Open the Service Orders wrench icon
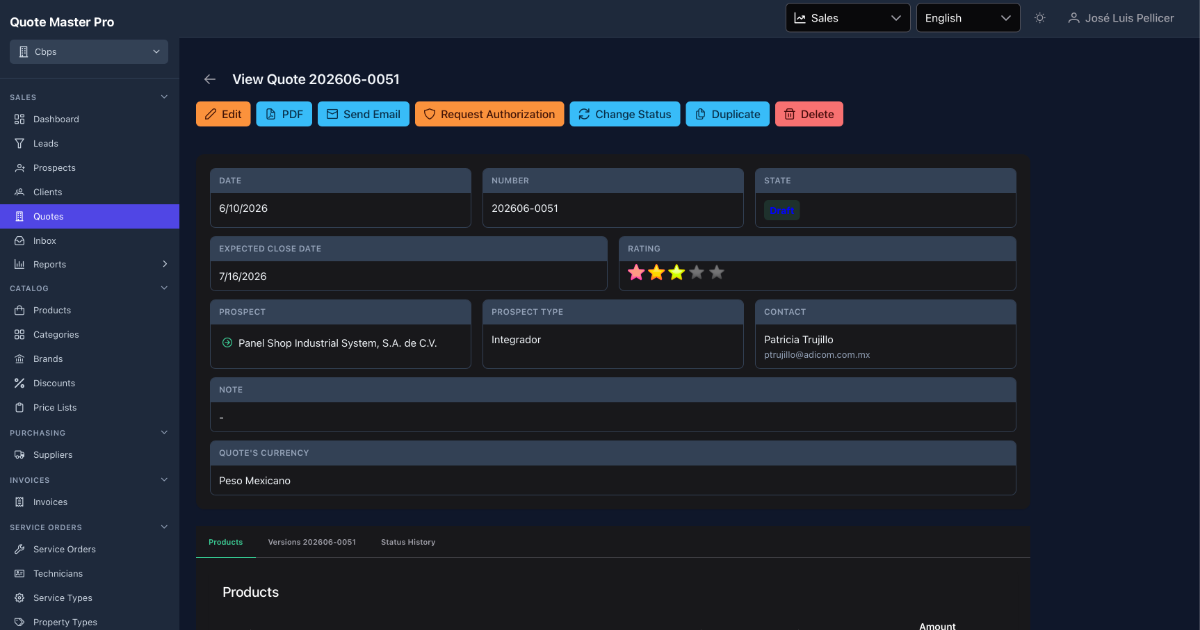This screenshot has width=1200, height=630. [19, 549]
